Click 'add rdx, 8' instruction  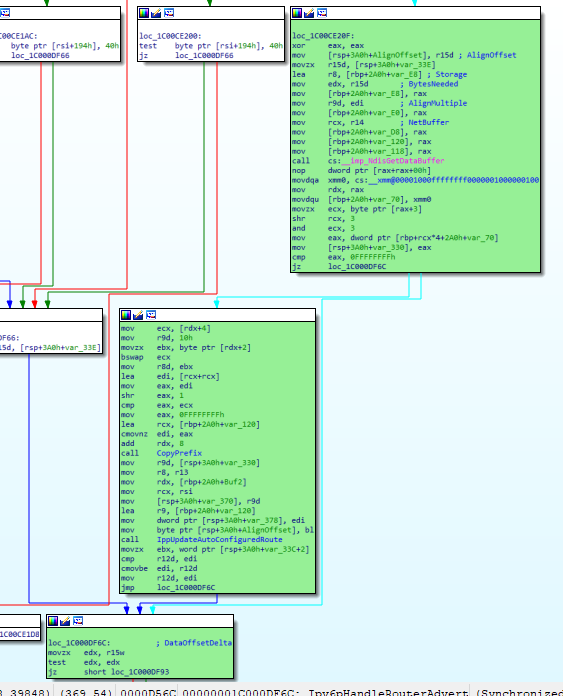pos(152,443)
